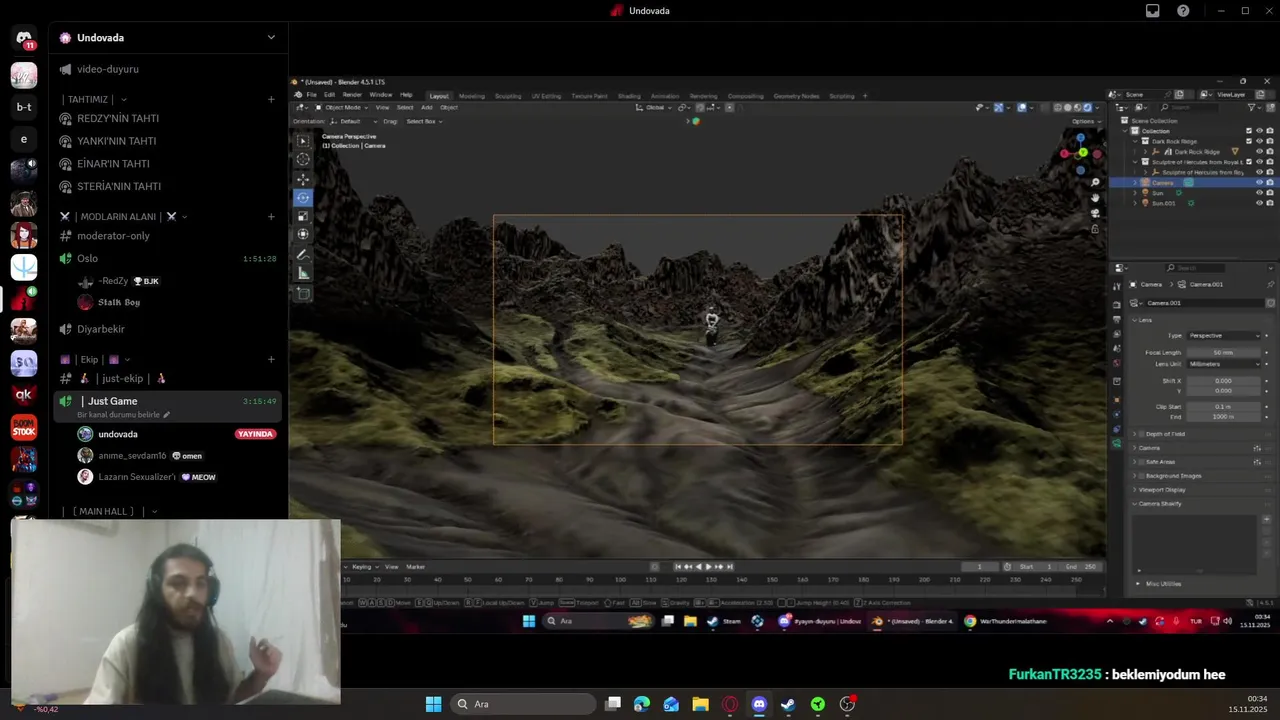Open the Discord icon in Windows taskbar
The width and height of the screenshot is (1280, 720).
coord(759,704)
